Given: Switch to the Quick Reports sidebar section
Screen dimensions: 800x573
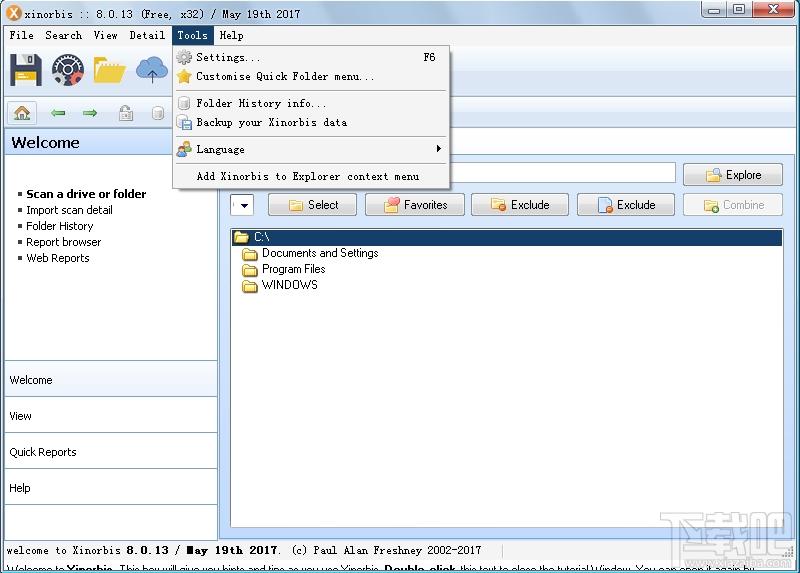Looking at the screenshot, I should (x=111, y=451).
